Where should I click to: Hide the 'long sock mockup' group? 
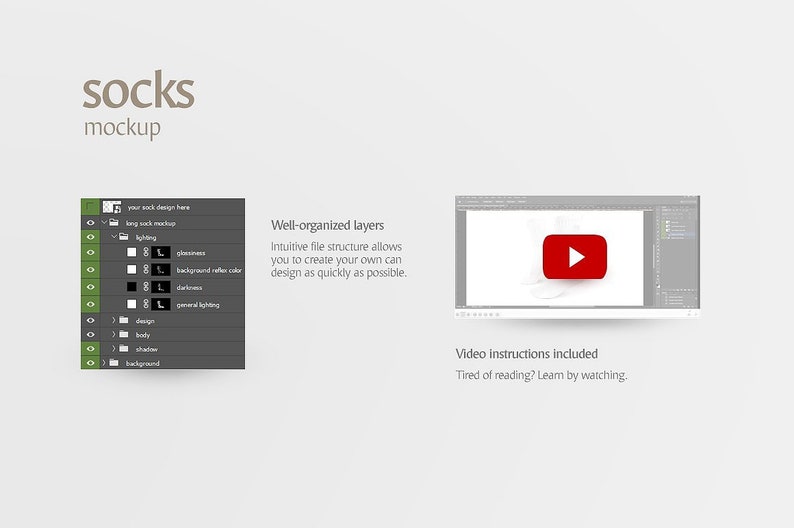[x=90, y=223]
